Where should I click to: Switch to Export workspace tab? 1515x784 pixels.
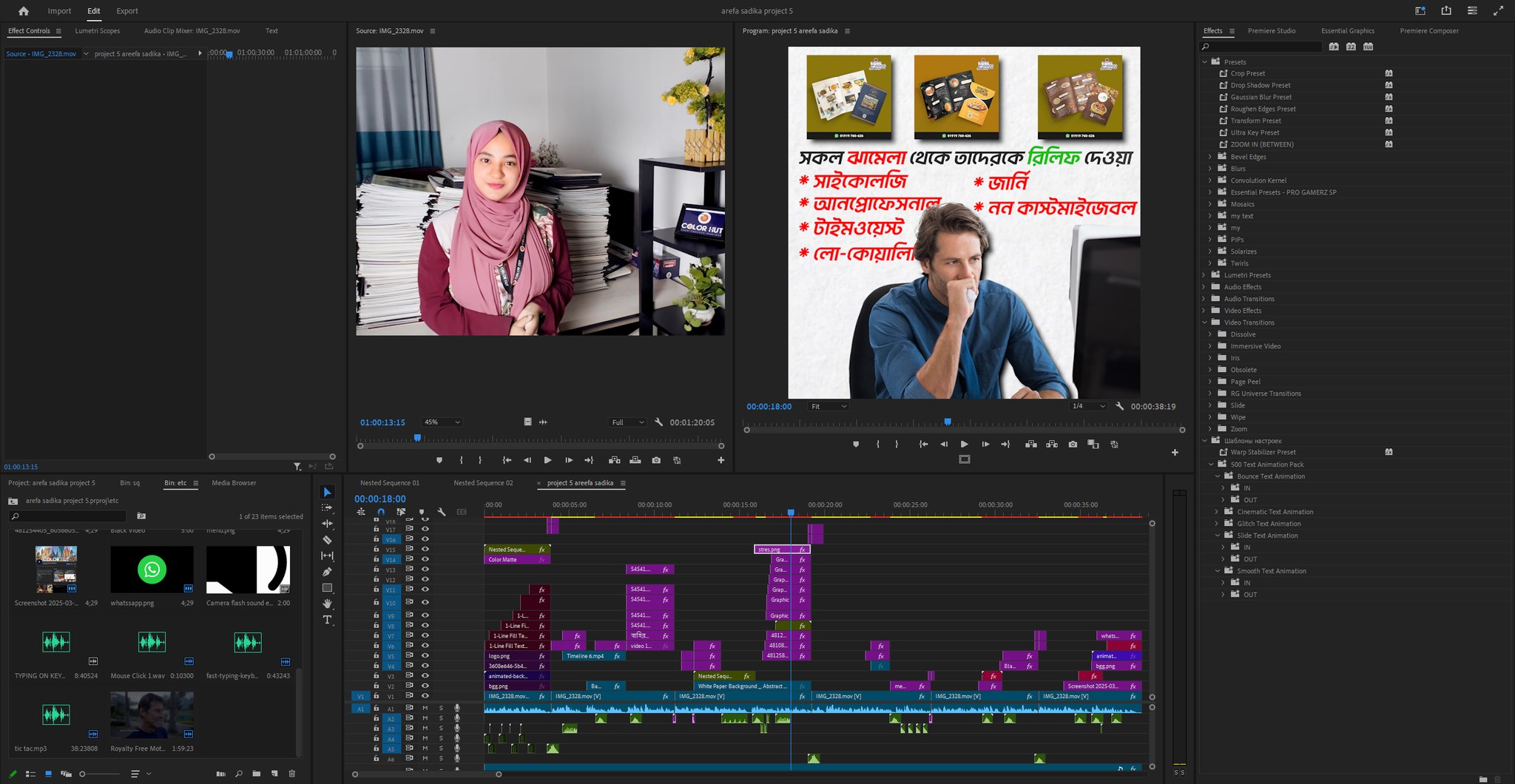[x=127, y=11]
